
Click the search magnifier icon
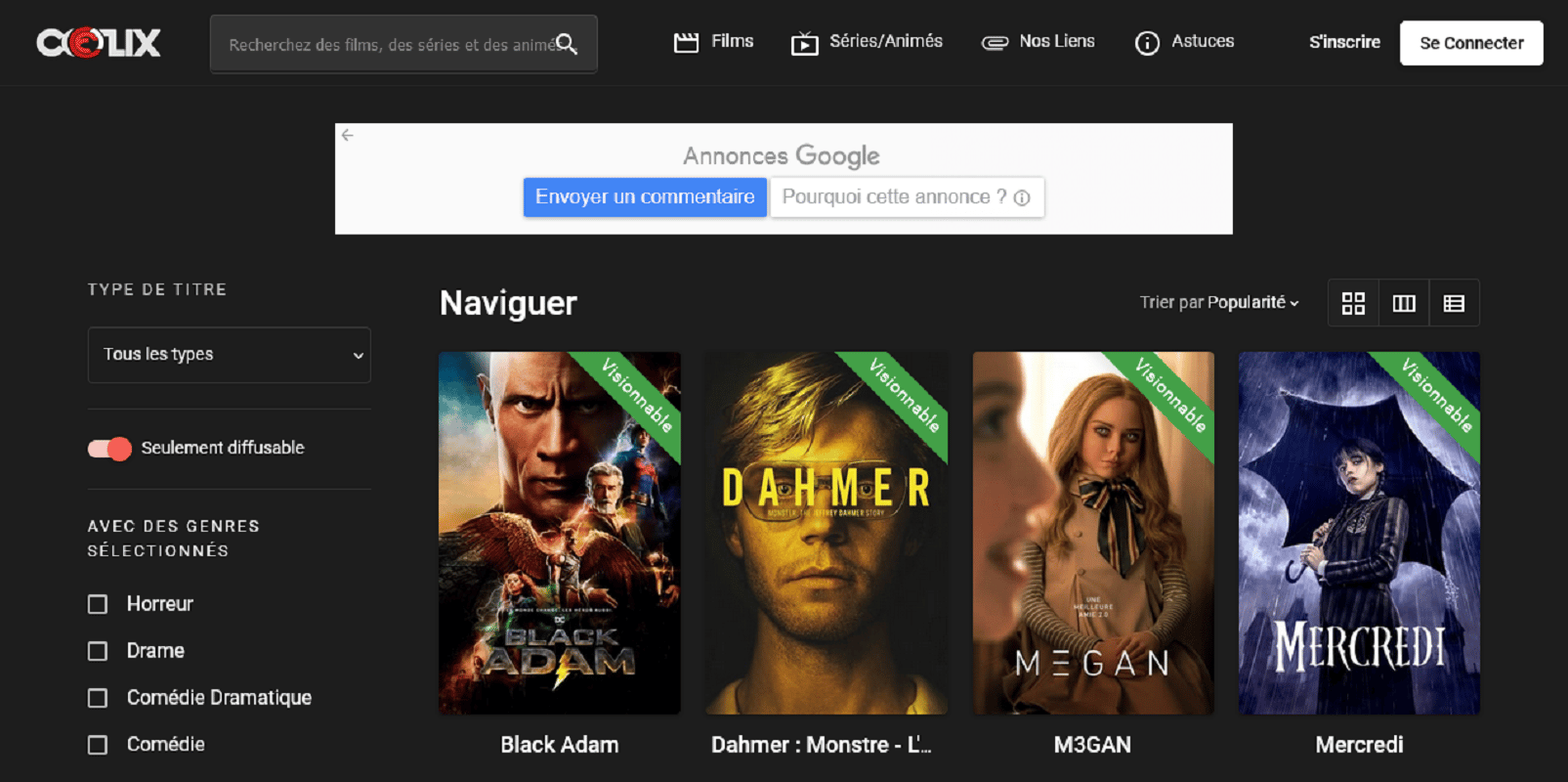click(x=567, y=44)
